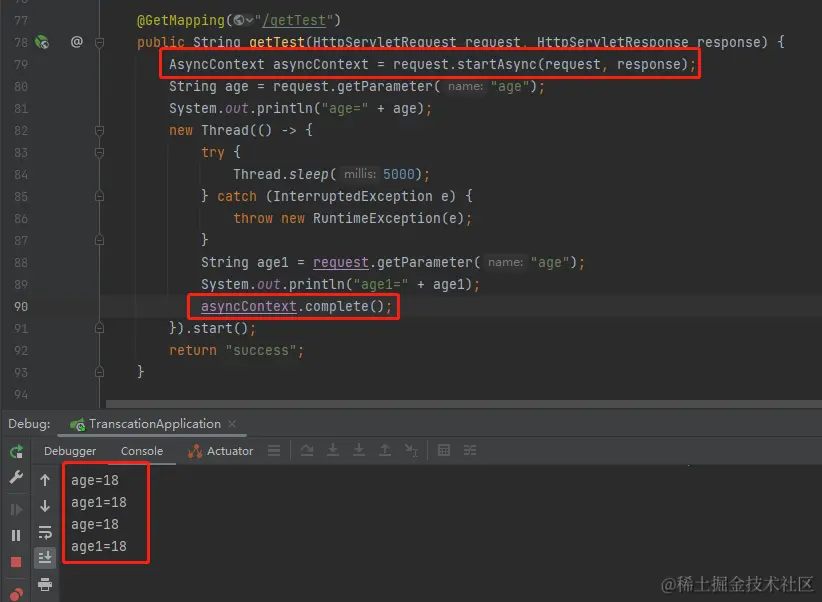Rerun TranscationApplication with the green rerun icon
The image size is (822, 602).
[17, 452]
